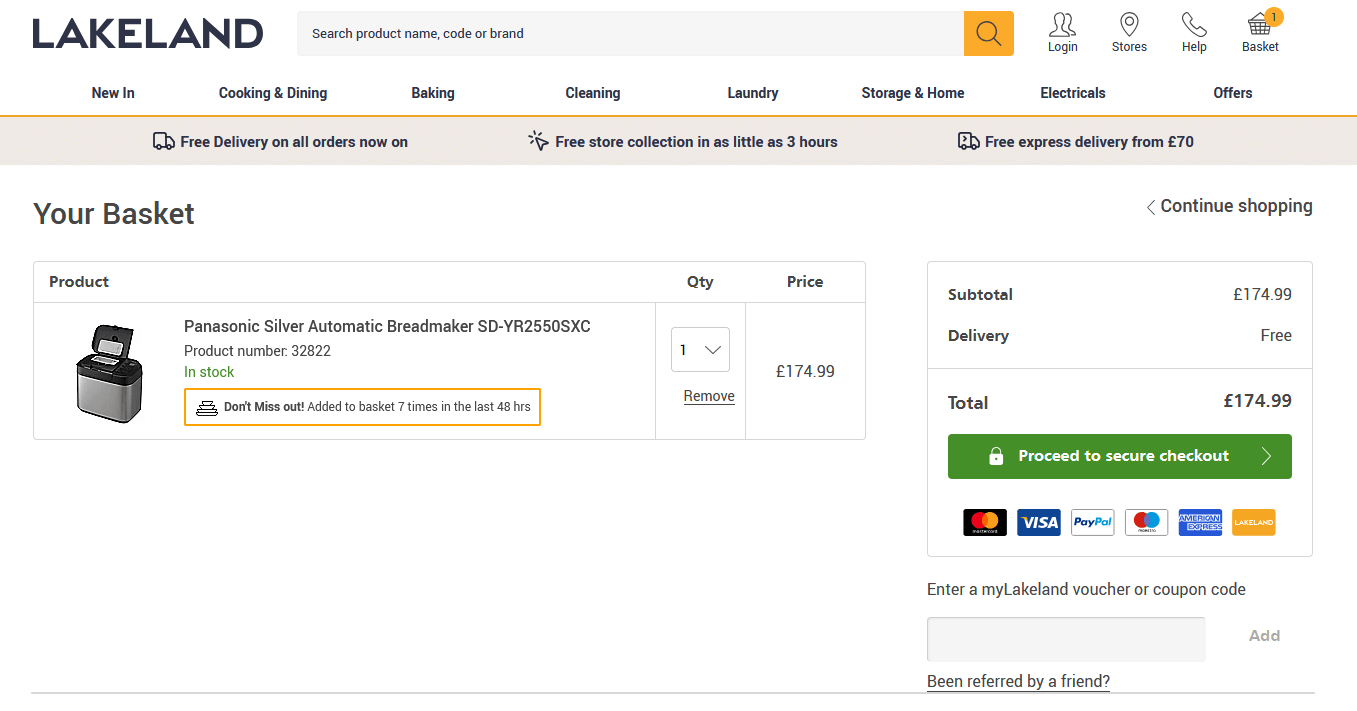Open the Baking menu
1357x711 pixels.
click(433, 93)
